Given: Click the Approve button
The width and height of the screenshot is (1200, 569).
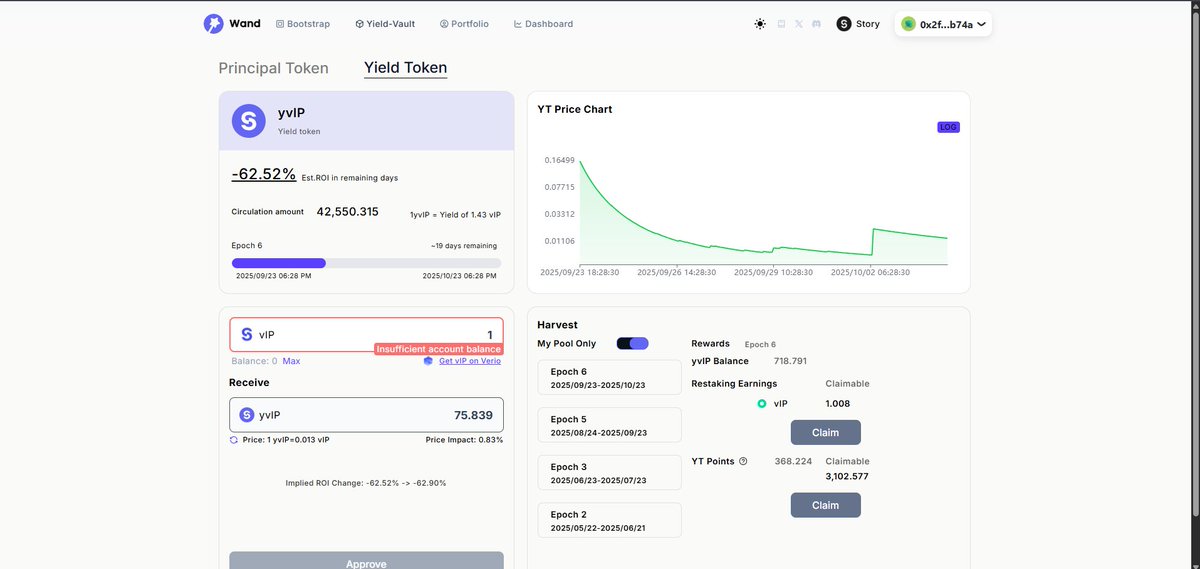Looking at the screenshot, I should click(366, 560).
